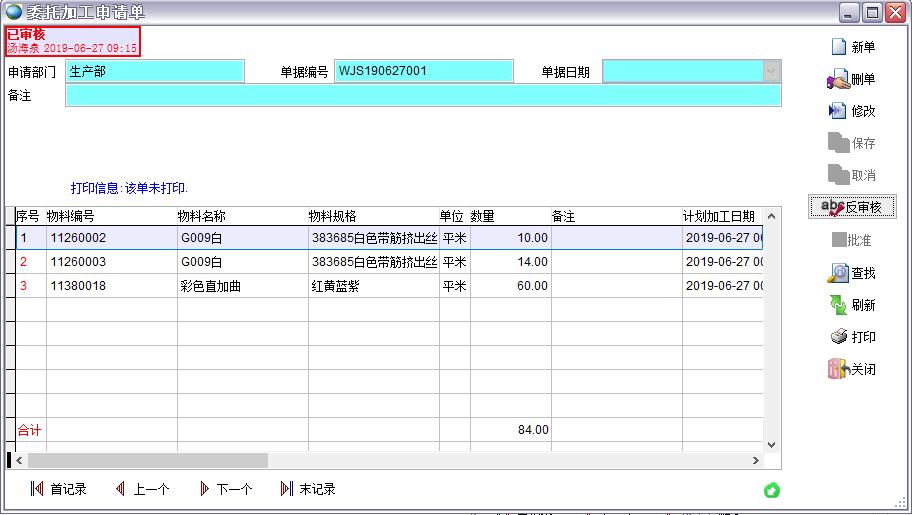Open the 单据日期 date dropdown
The height and width of the screenshot is (515, 912).
click(771, 71)
